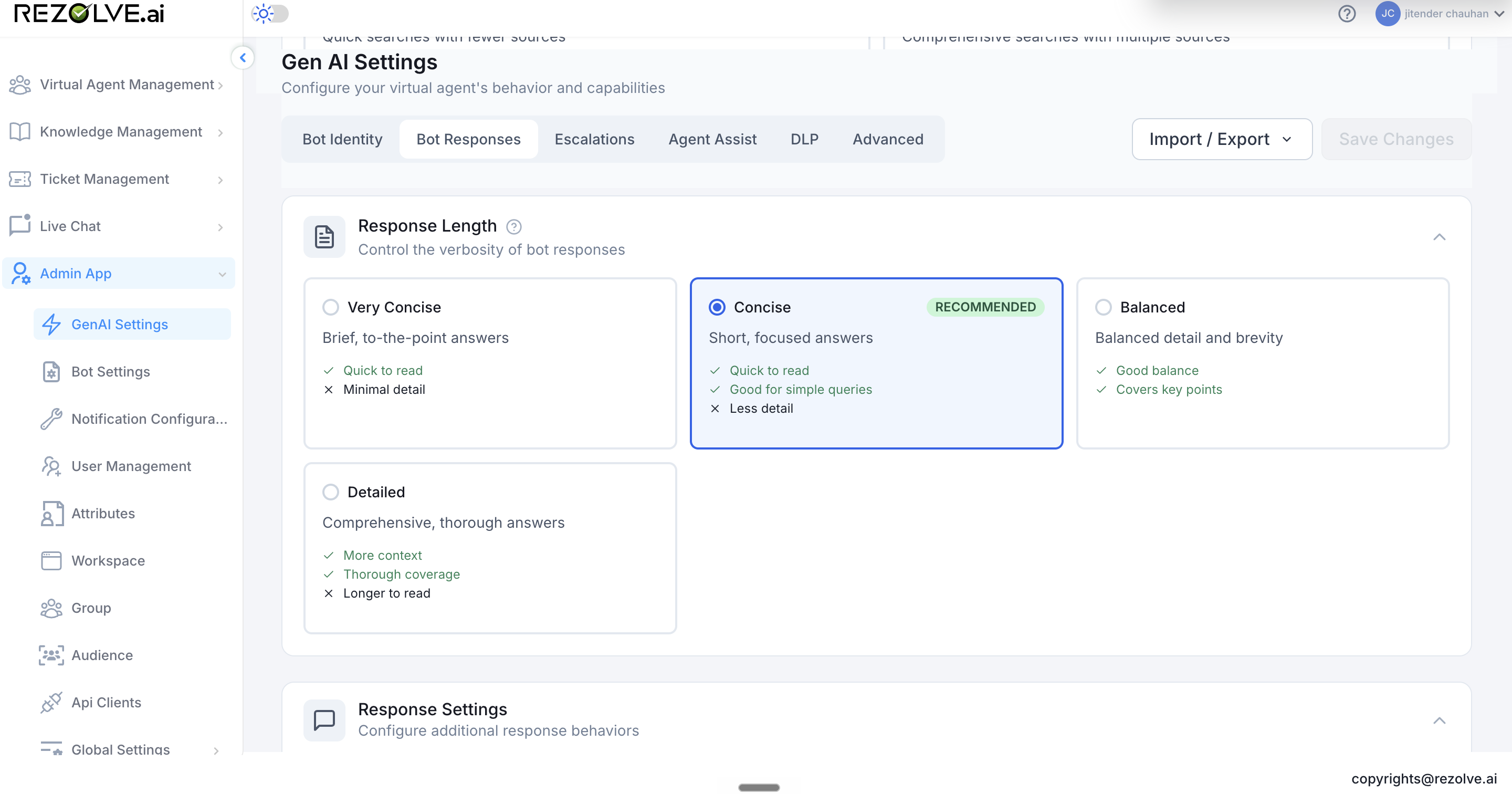This screenshot has width=1512, height=794.
Task: Click the Audience icon in sidebar
Action: (51, 655)
